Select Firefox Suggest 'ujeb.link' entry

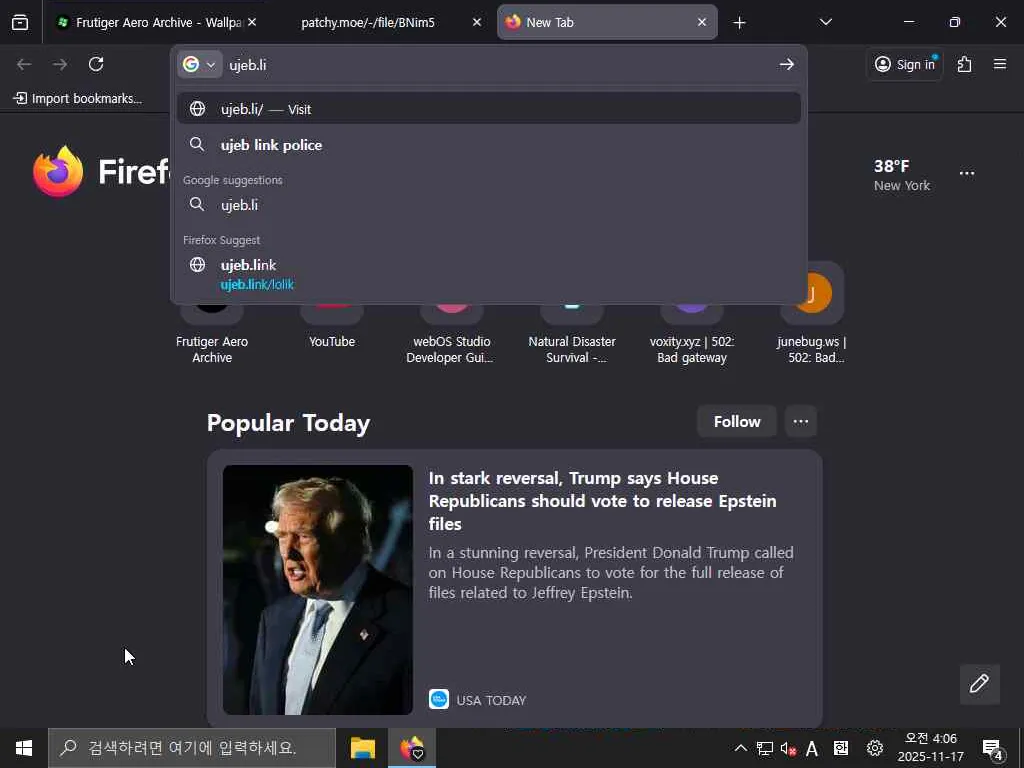pos(488,274)
